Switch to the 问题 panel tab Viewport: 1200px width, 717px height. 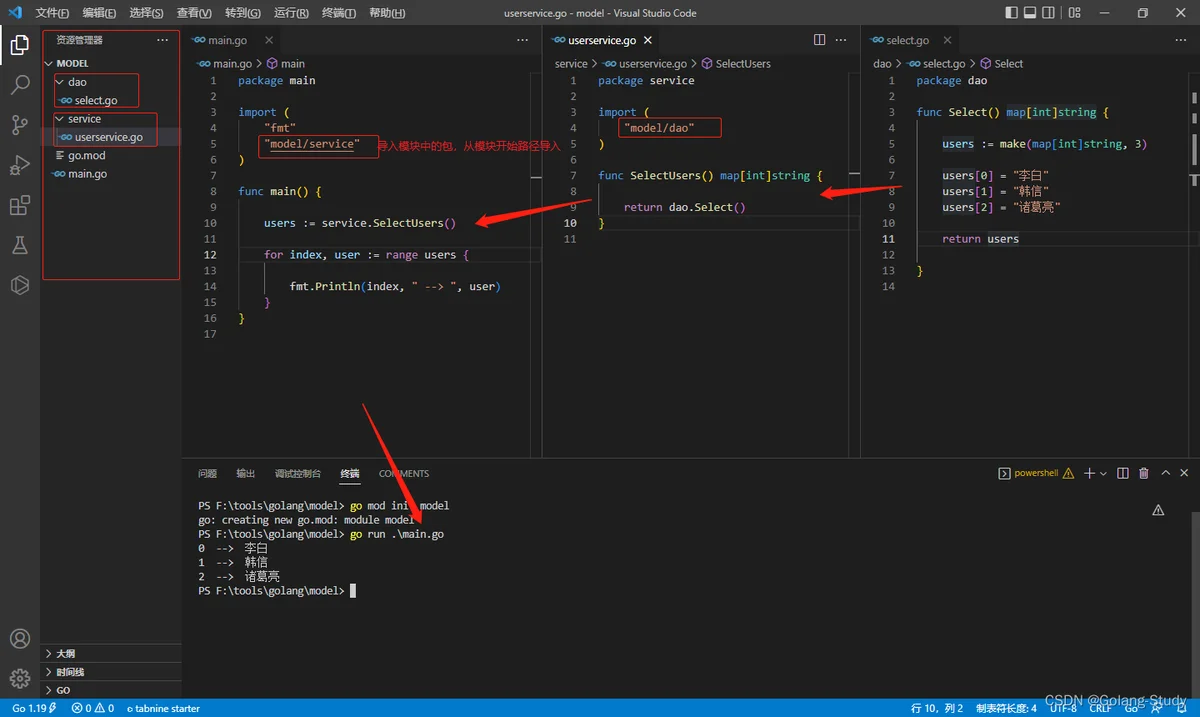point(207,473)
